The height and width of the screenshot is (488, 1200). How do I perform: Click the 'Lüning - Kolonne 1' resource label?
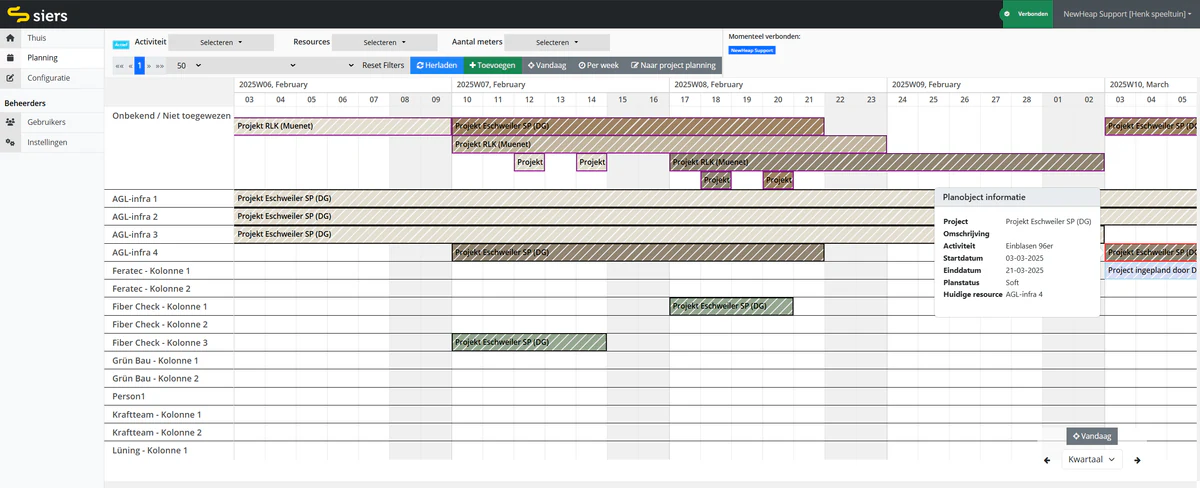pos(150,450)
